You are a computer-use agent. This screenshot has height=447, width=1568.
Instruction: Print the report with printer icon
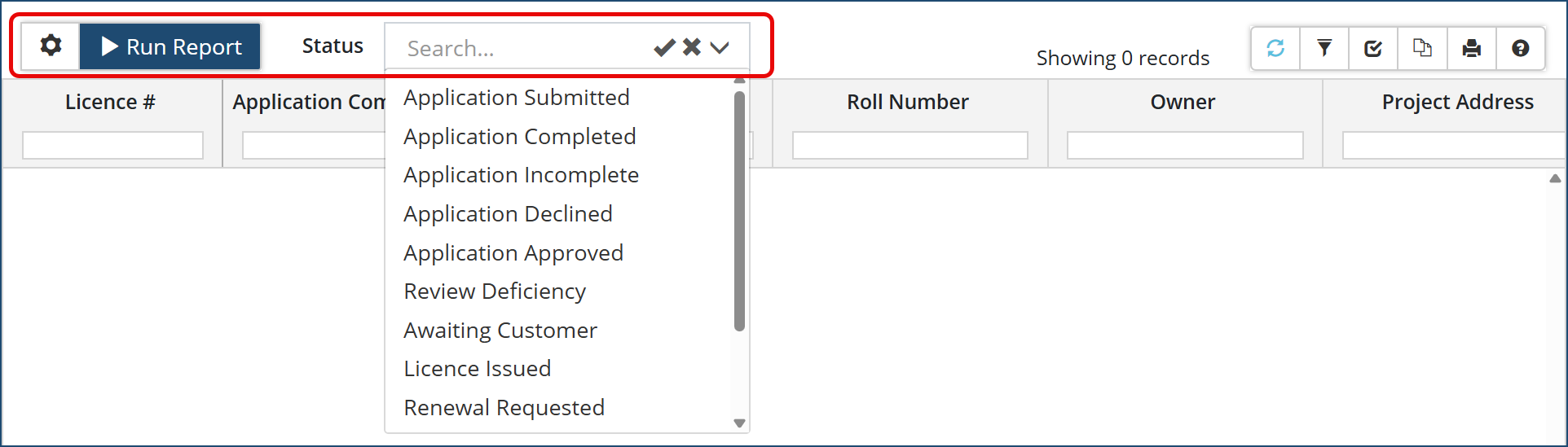click(x=1471, y=48)
